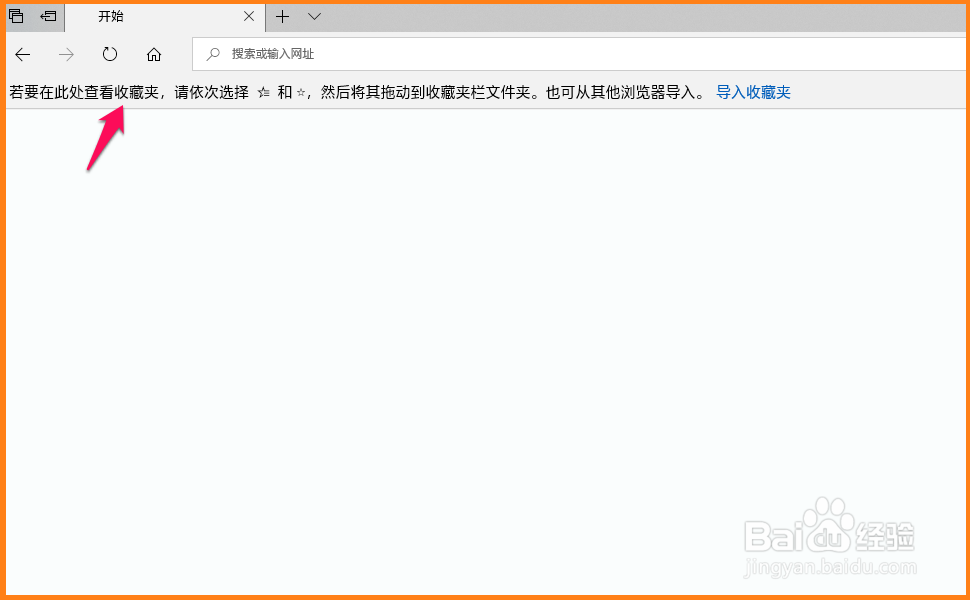Click the search magnifier icon in address bar

pyautogui.click(x=213, y=54)
